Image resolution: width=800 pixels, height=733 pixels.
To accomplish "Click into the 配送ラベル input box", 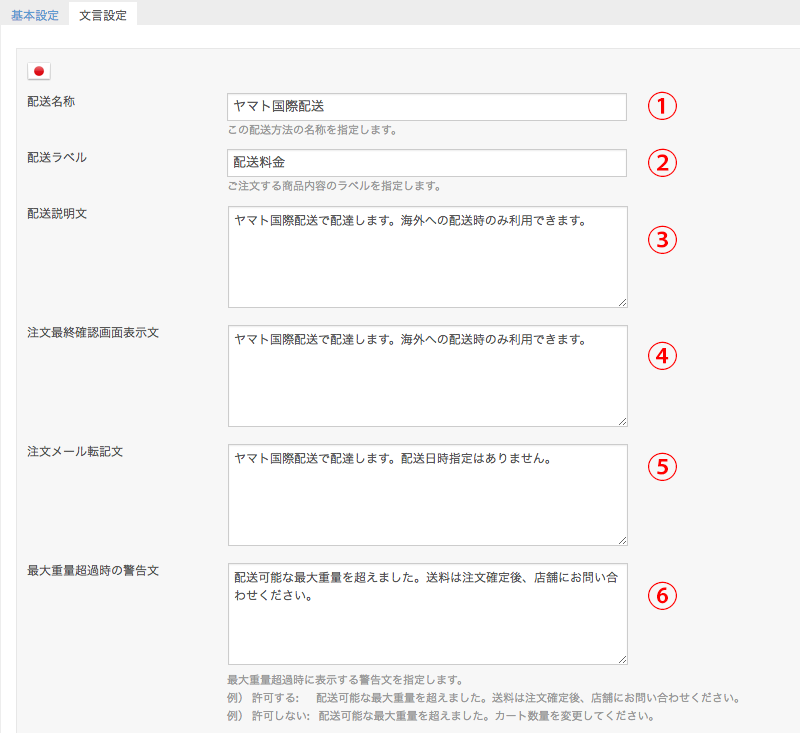I will click(x=427, y=163).
